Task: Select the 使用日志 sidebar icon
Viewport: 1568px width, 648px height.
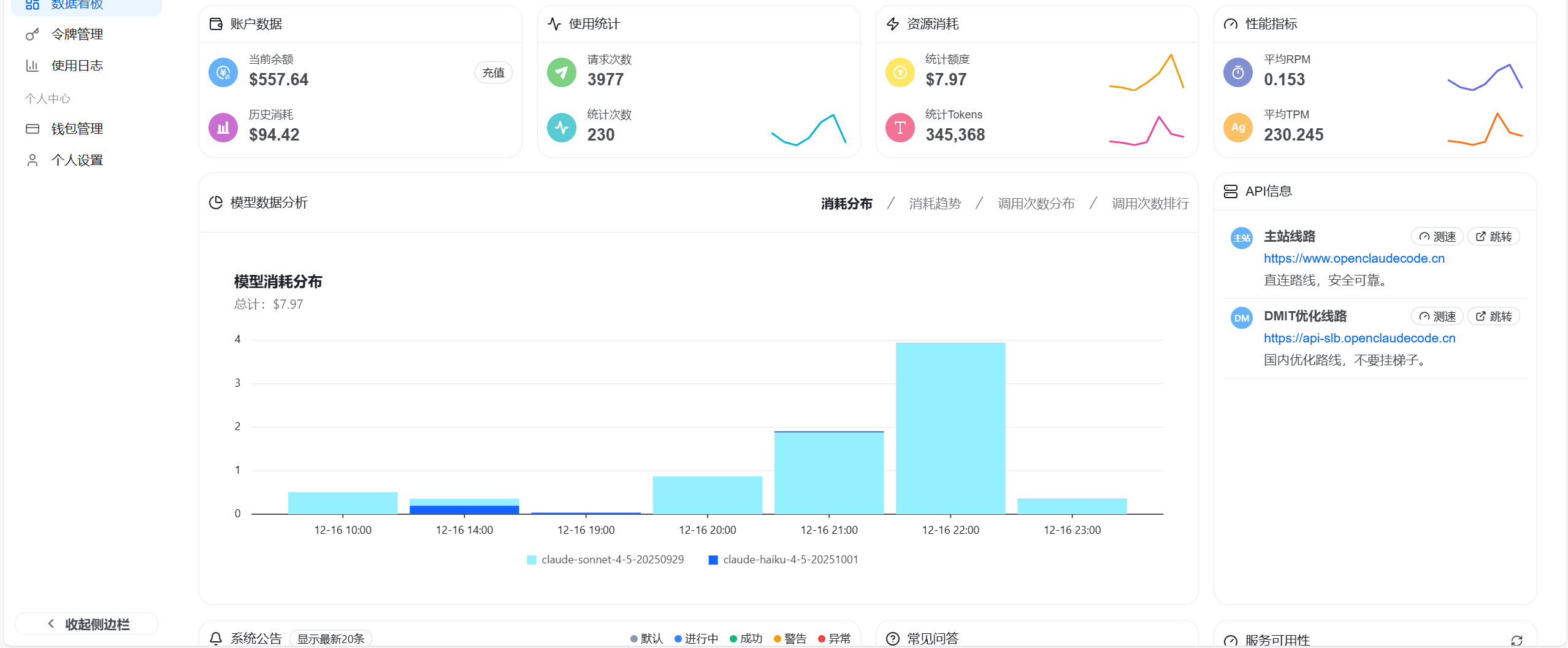Action: point(33,65)
